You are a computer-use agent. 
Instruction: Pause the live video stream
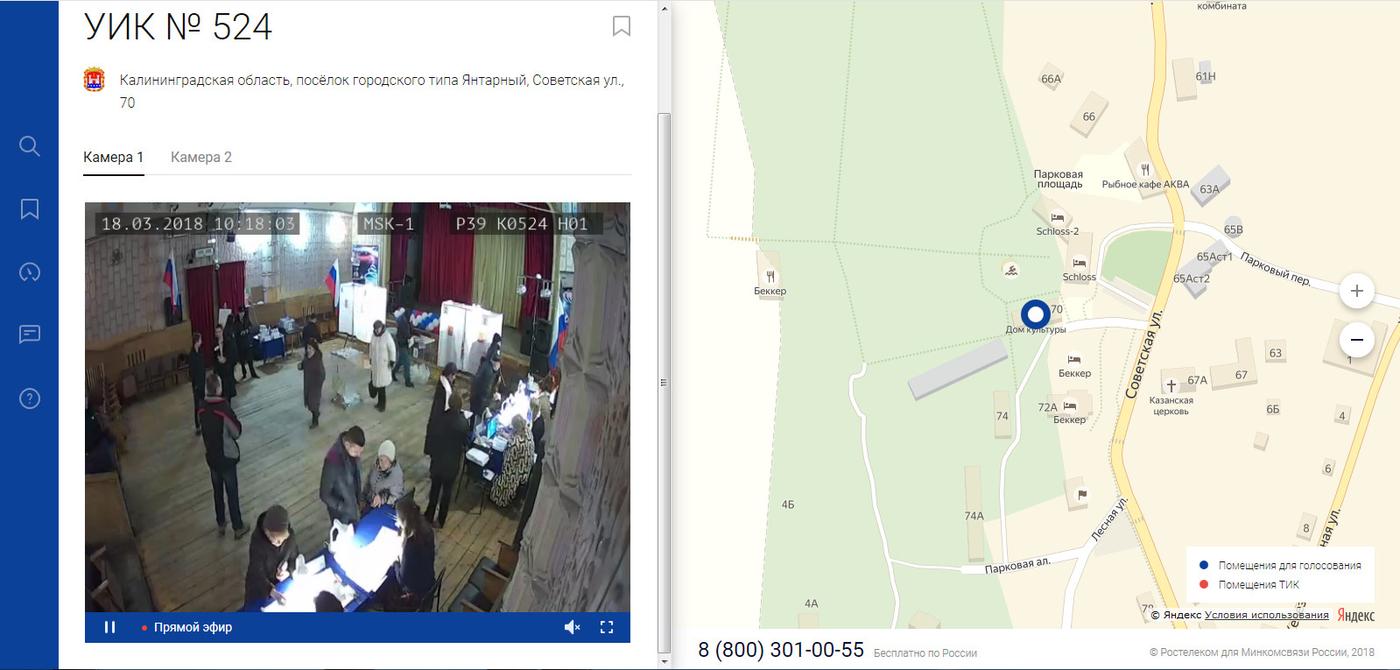pos(110,627)
